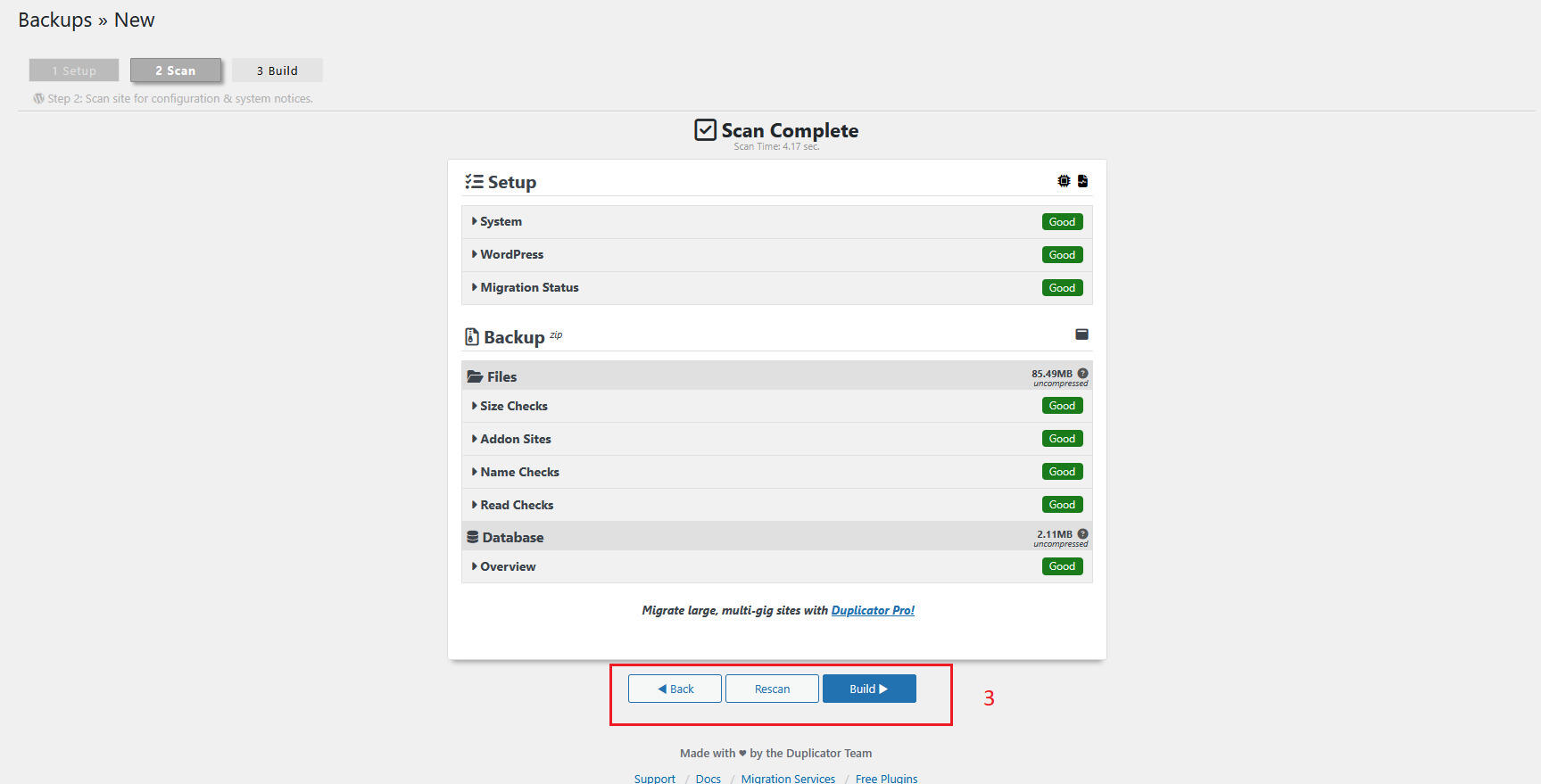Go to step 1 Setup tab

(74, 70)
